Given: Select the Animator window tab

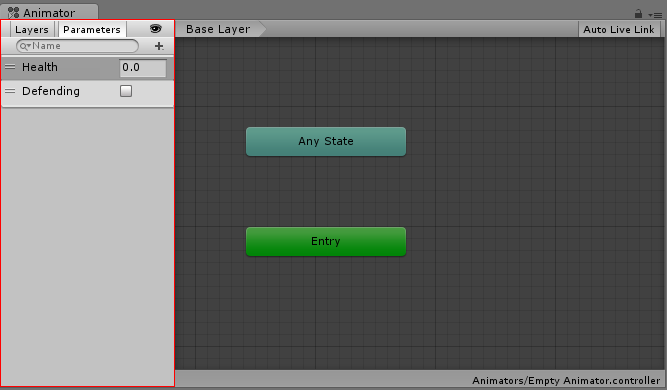Looking at the screenshot, I should (x=49, y=13).
